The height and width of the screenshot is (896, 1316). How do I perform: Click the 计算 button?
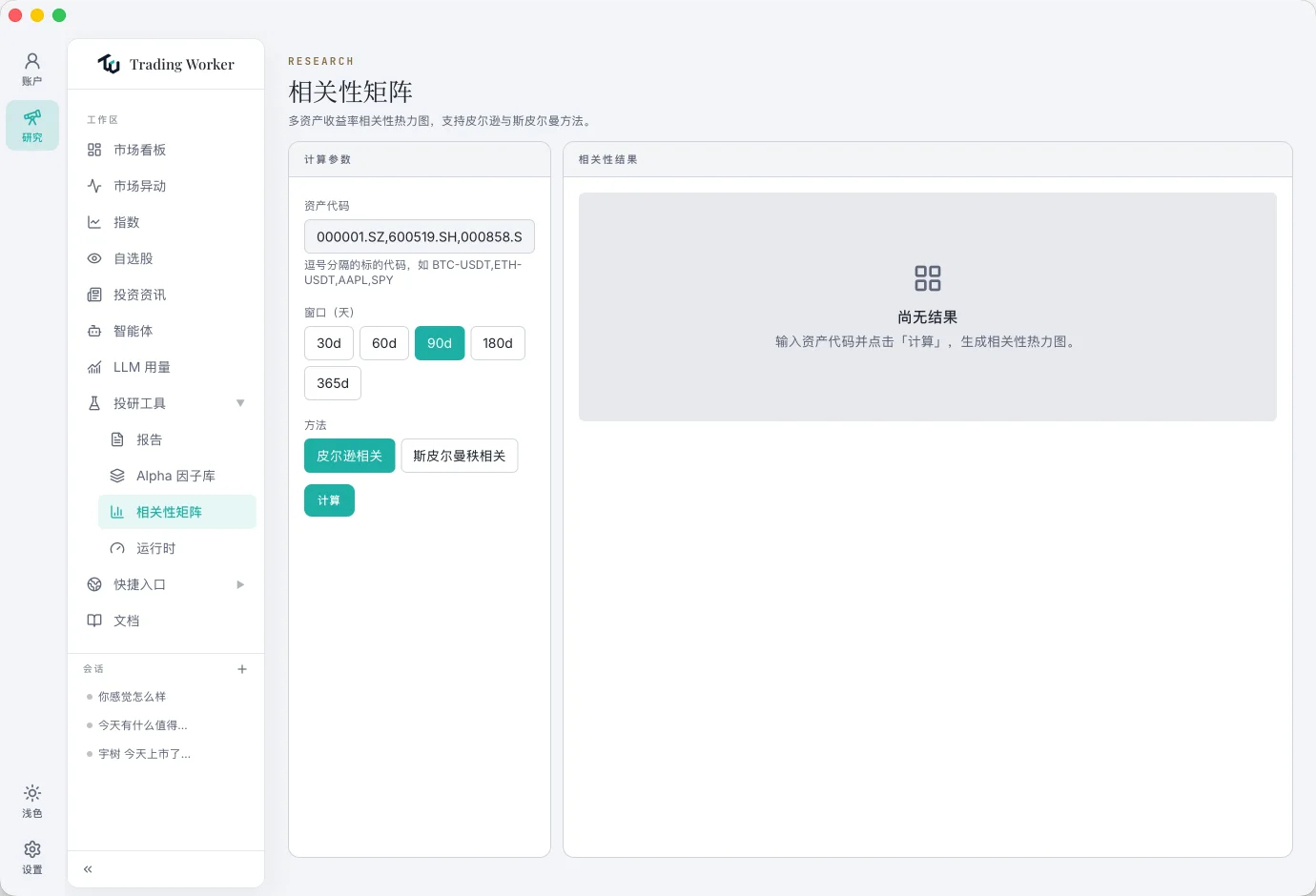point(329,500)
